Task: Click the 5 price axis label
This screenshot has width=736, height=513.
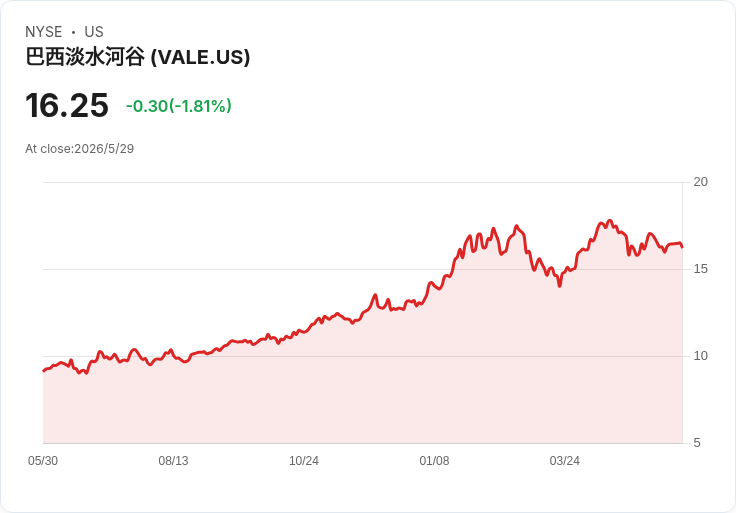Action: (697, 443)
